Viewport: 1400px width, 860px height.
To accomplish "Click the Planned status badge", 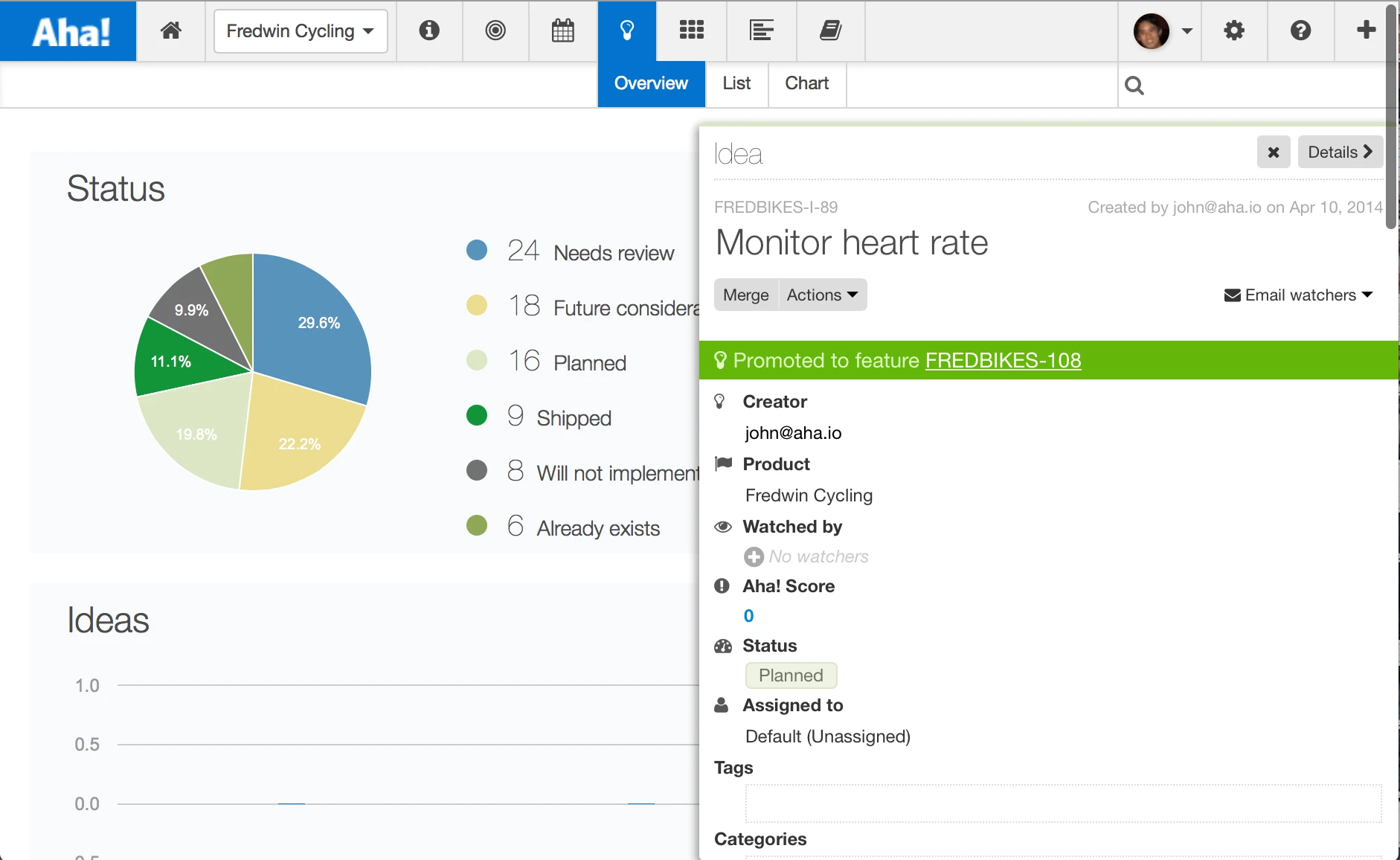I will pyautogui.click(x=791, y=676).
